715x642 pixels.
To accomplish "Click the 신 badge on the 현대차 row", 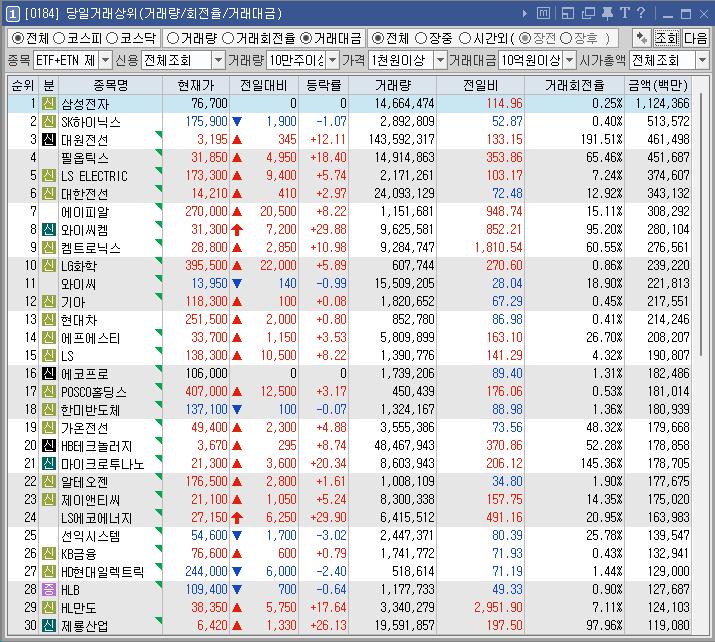I will point(49,320).
